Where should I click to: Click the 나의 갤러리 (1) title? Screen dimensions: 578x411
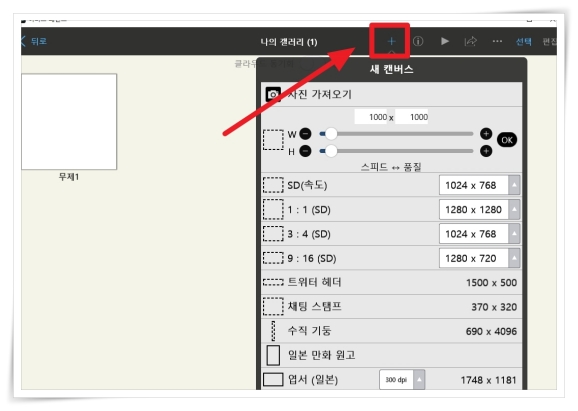(289, 42)
